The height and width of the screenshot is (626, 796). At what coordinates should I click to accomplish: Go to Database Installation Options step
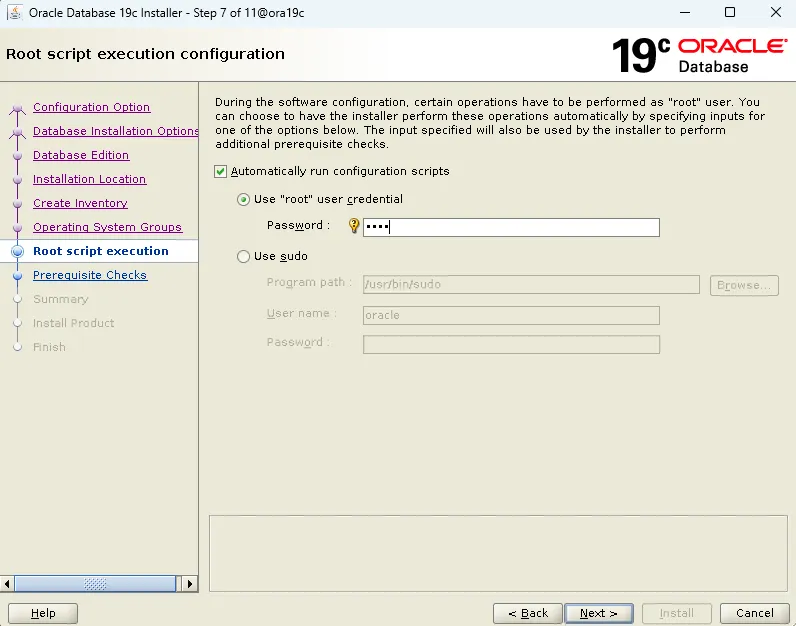[115, 131]
